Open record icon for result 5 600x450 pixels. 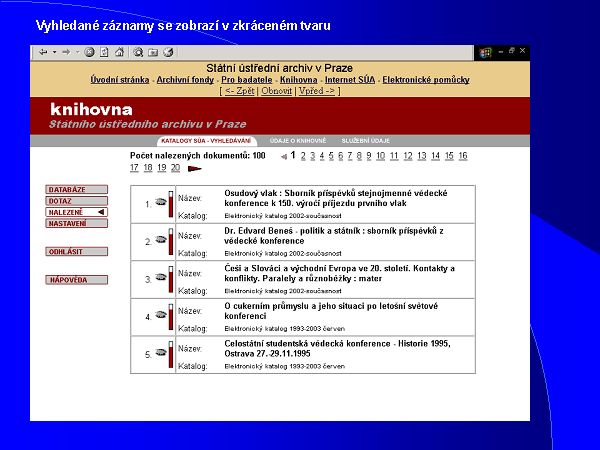click(x=160, y=355)
